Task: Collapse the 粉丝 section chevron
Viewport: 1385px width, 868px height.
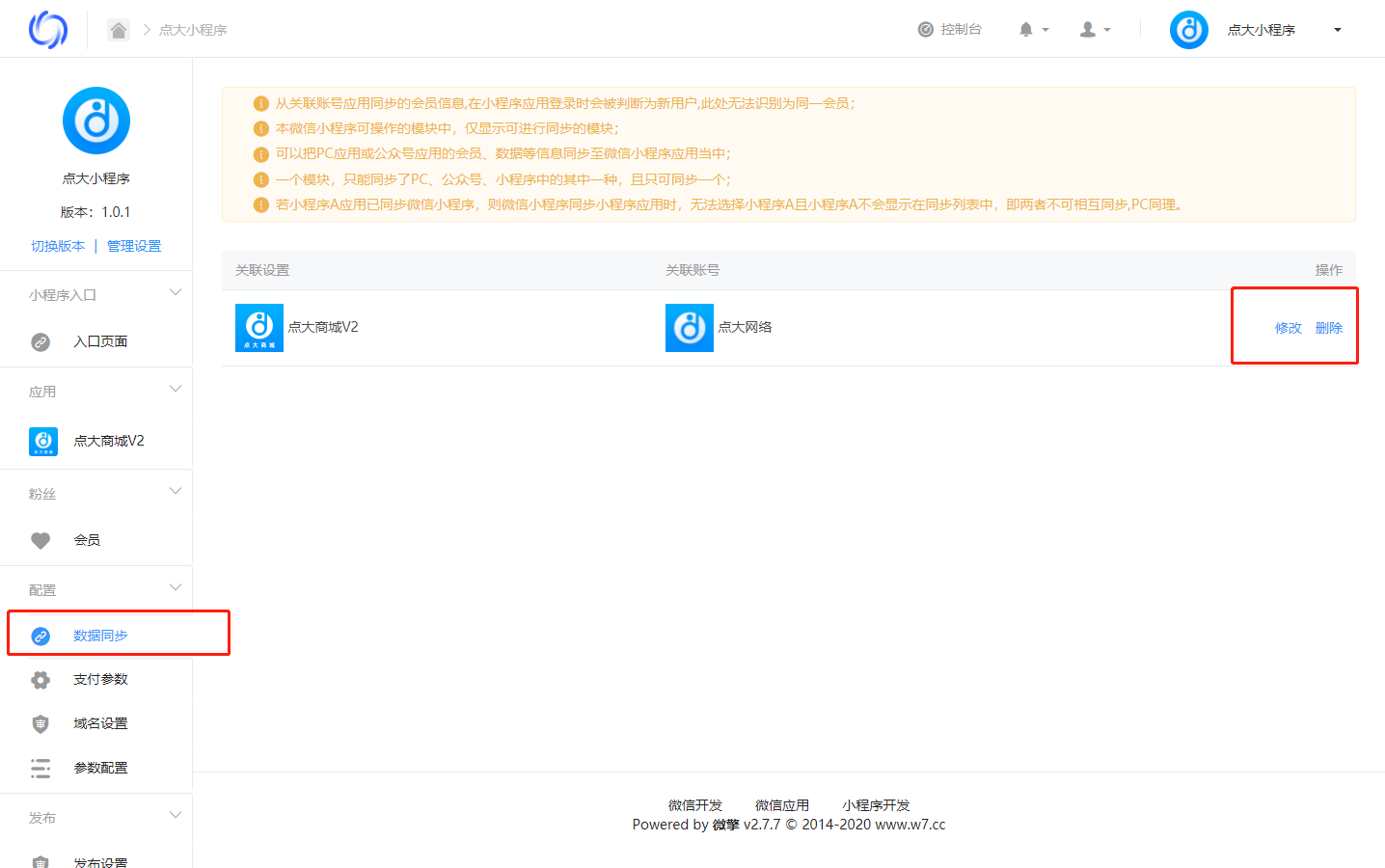Action: tap(176, 491)
